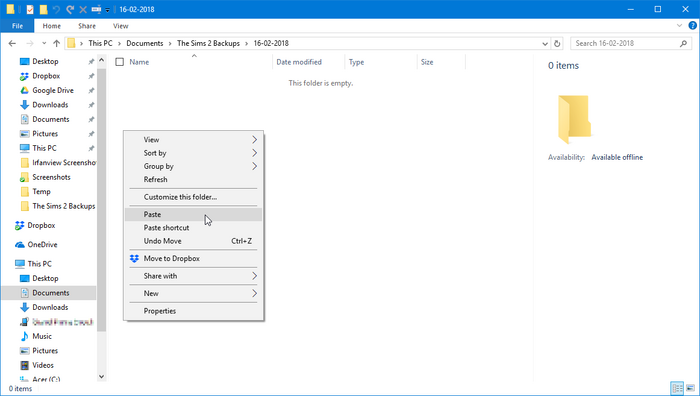Open the View ribbon tab

tap(121, 26)
